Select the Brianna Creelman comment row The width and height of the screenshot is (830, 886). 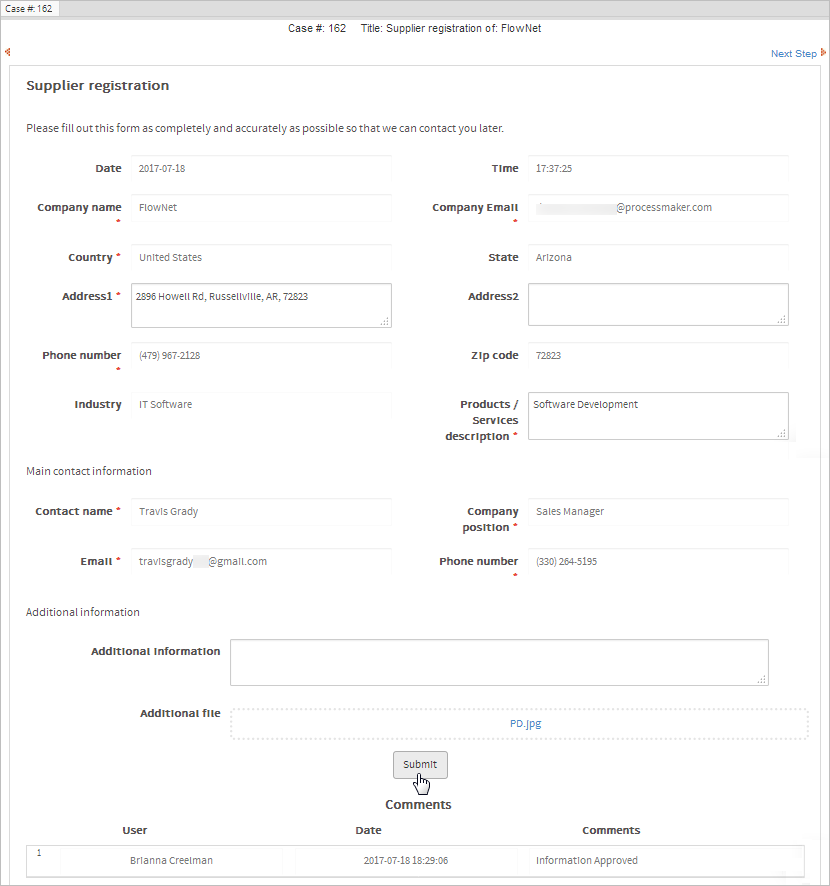415,860
